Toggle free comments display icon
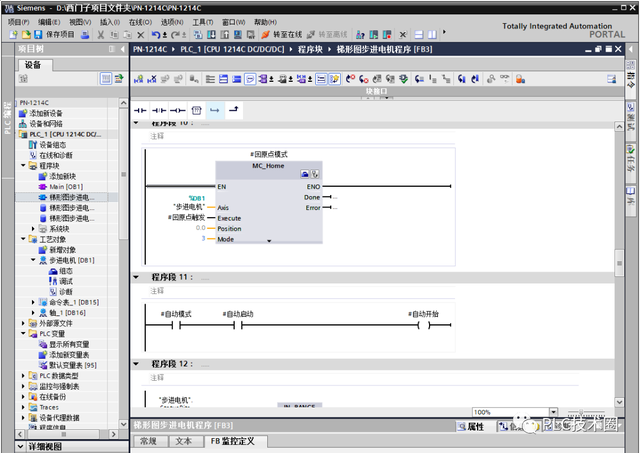The height and width of the screenshot is (453, 640). (x=250, y=79)
